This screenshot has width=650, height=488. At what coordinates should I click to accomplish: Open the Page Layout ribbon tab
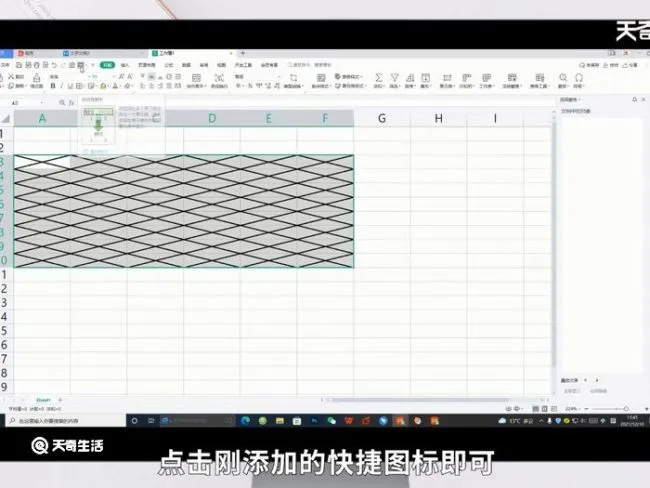point(146,65)
